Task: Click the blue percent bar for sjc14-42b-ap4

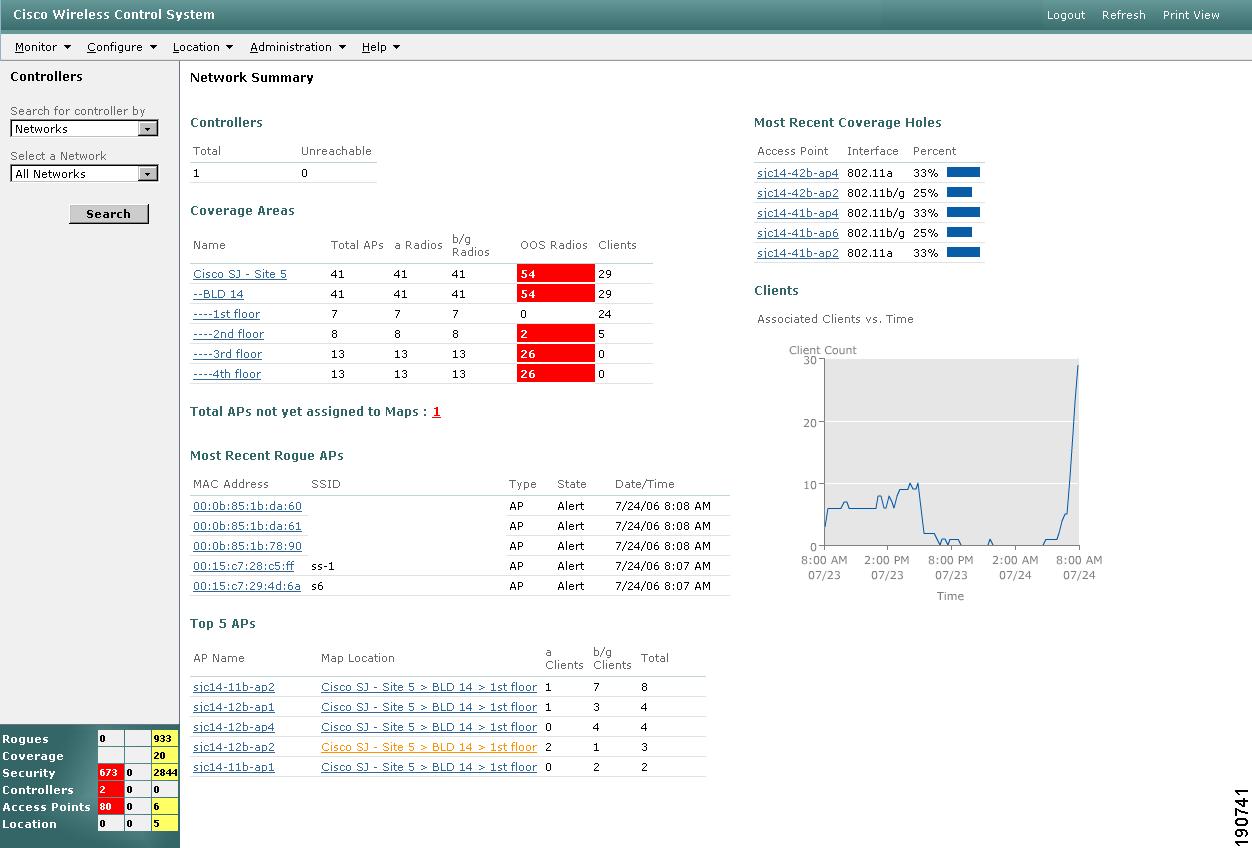Action: point(963,172)
